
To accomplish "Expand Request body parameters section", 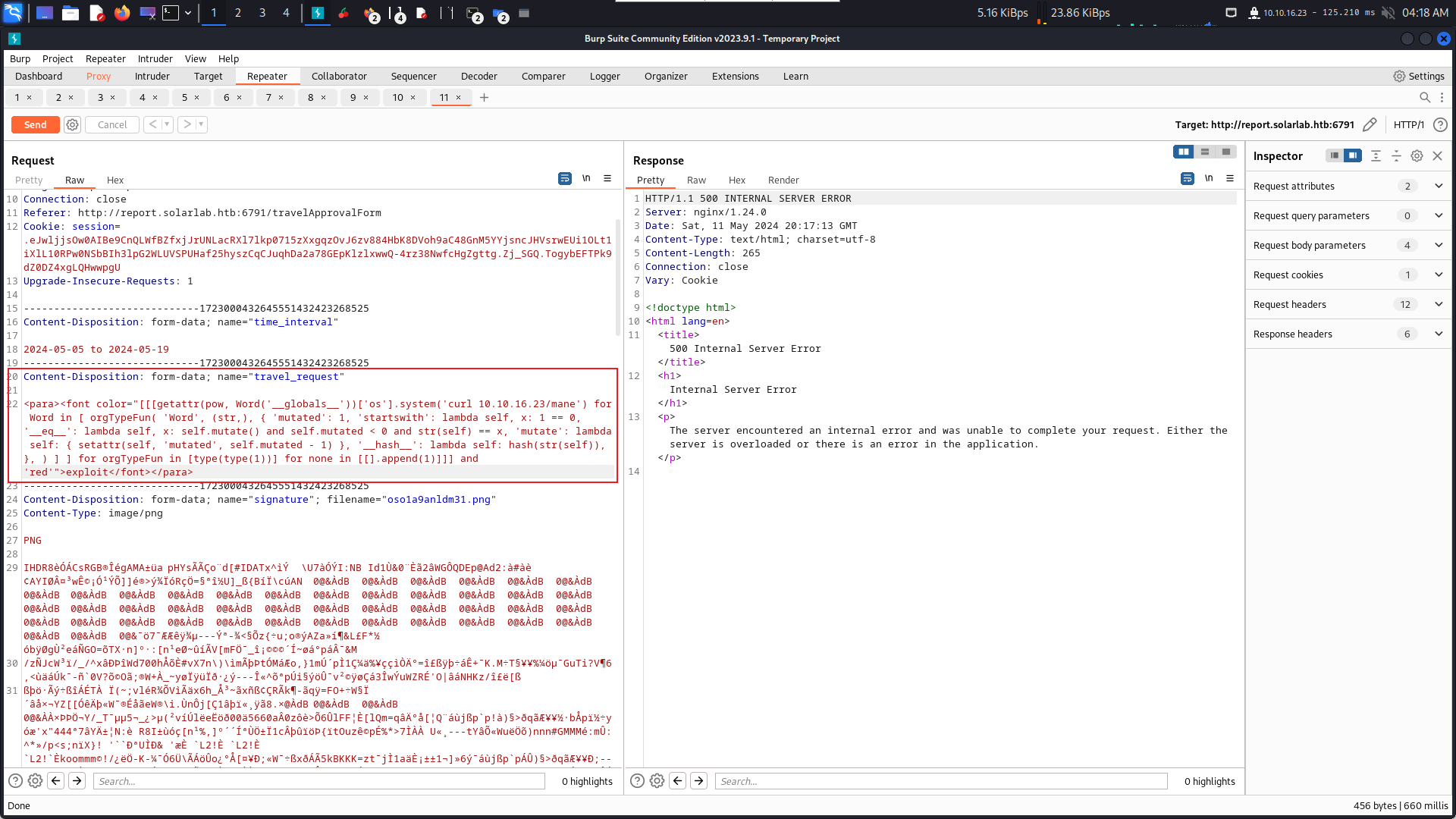I will [1347, 245].
